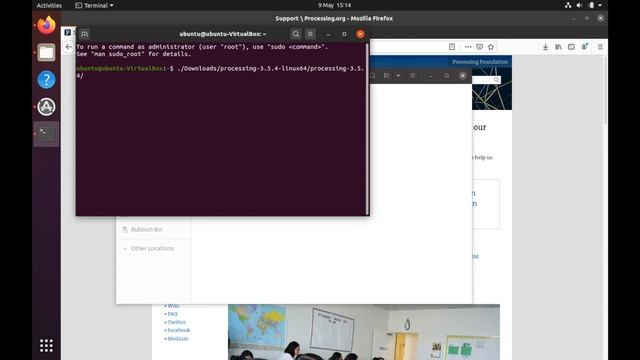The image size is (640, 360).
Task: Click the terminal window scrollbar
Action: (x=367, y=129)
